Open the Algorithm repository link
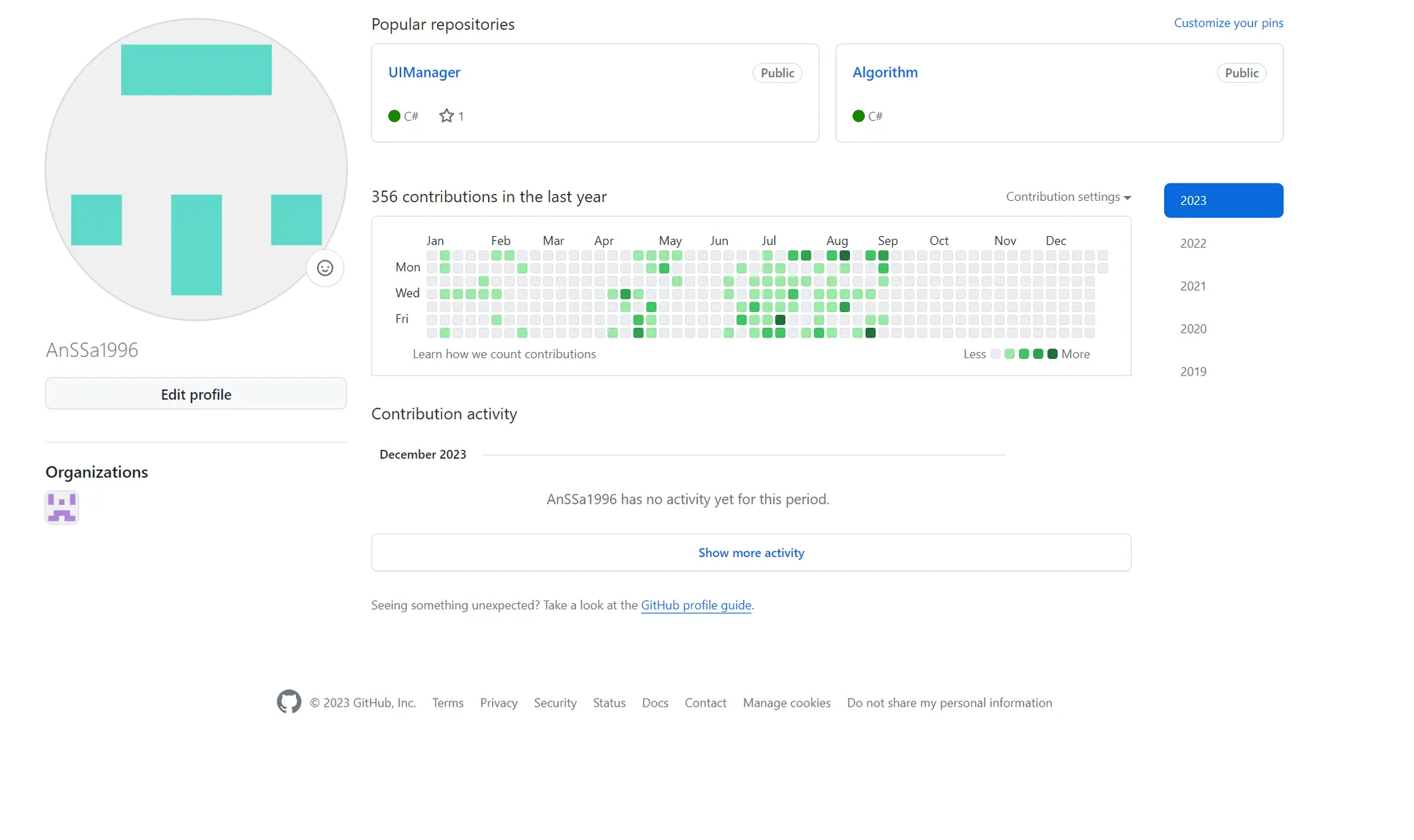 click(884, 72)
